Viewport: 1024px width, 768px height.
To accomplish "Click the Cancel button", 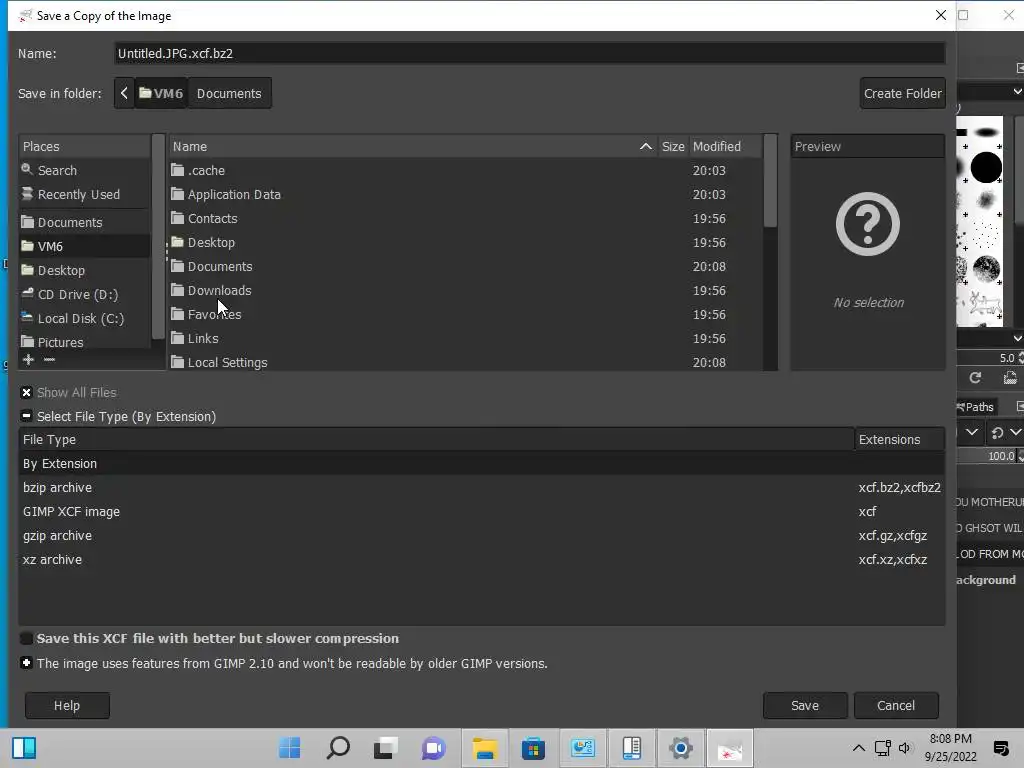I will click(896, 705).
